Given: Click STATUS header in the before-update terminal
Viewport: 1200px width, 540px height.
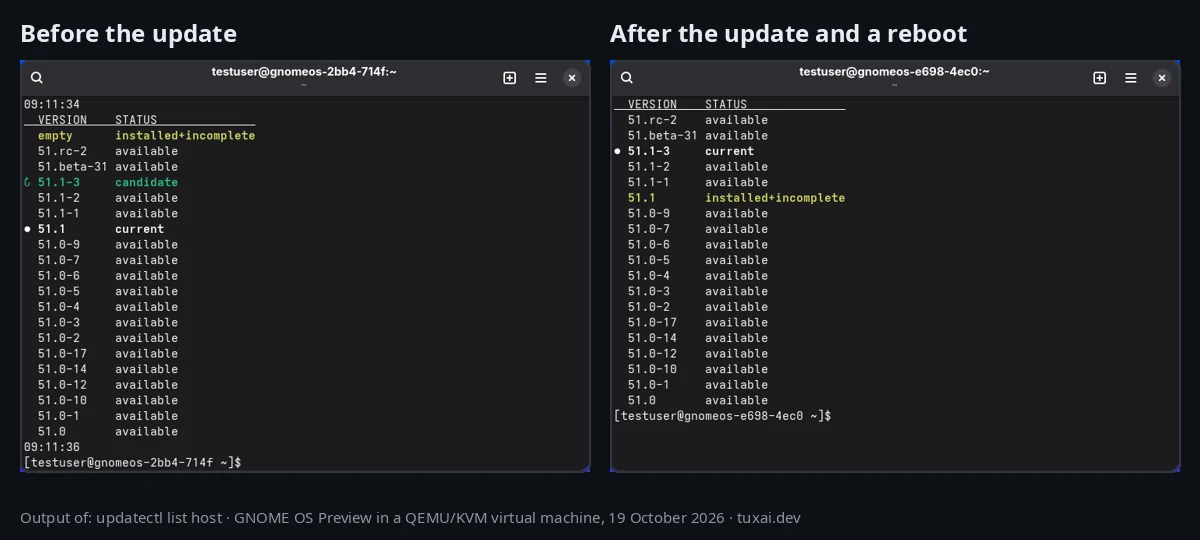Looking at the screenshot, I should pyautogui.click(x=136, y=119).
